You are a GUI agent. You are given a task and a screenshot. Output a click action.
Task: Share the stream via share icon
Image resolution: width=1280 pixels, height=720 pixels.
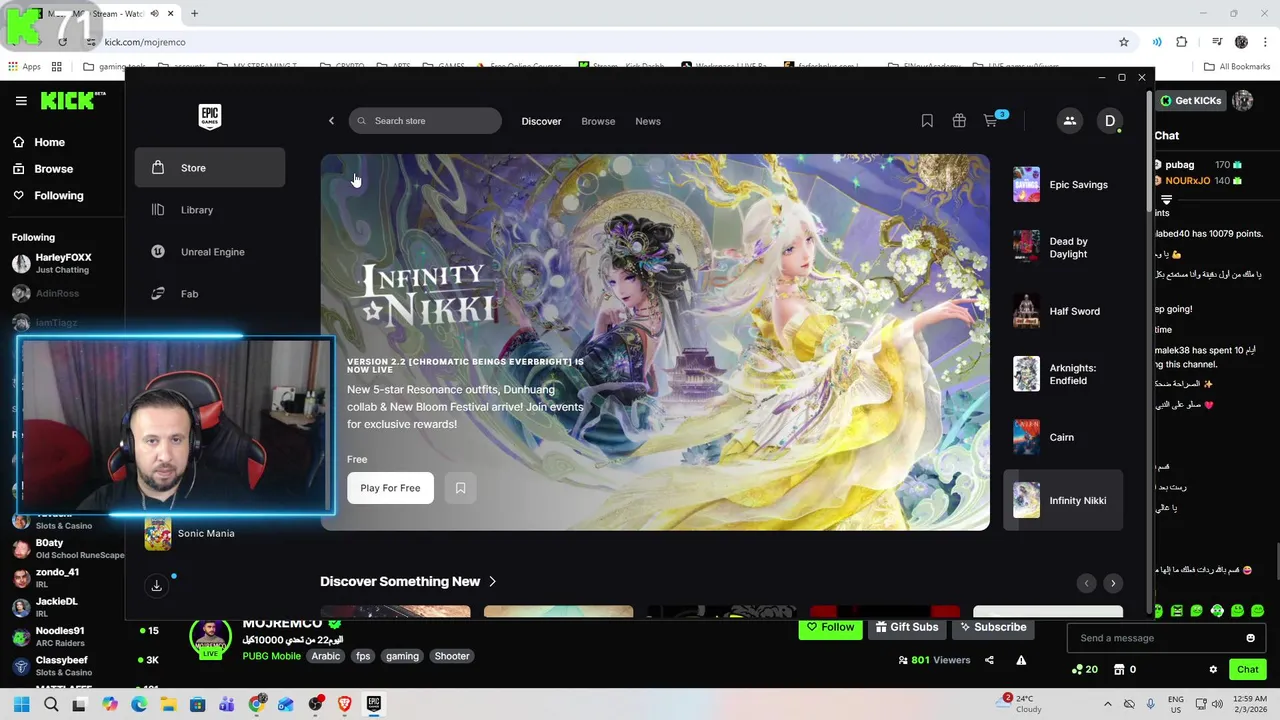[x=989, y=660]
